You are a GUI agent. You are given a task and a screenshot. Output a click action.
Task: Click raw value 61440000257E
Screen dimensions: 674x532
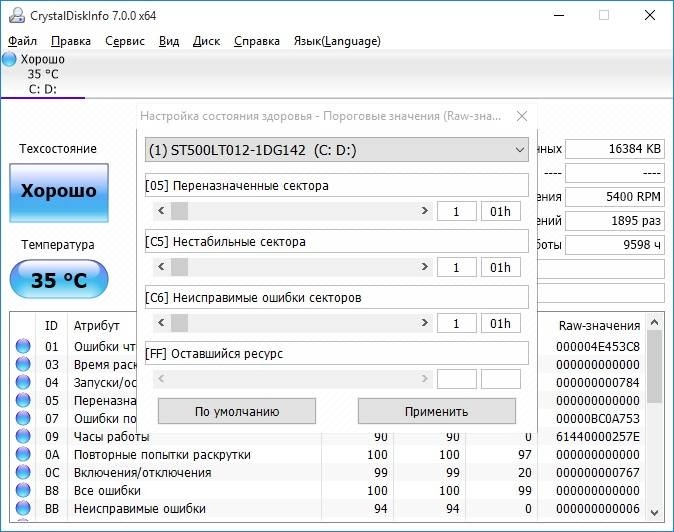click(598, 437)
